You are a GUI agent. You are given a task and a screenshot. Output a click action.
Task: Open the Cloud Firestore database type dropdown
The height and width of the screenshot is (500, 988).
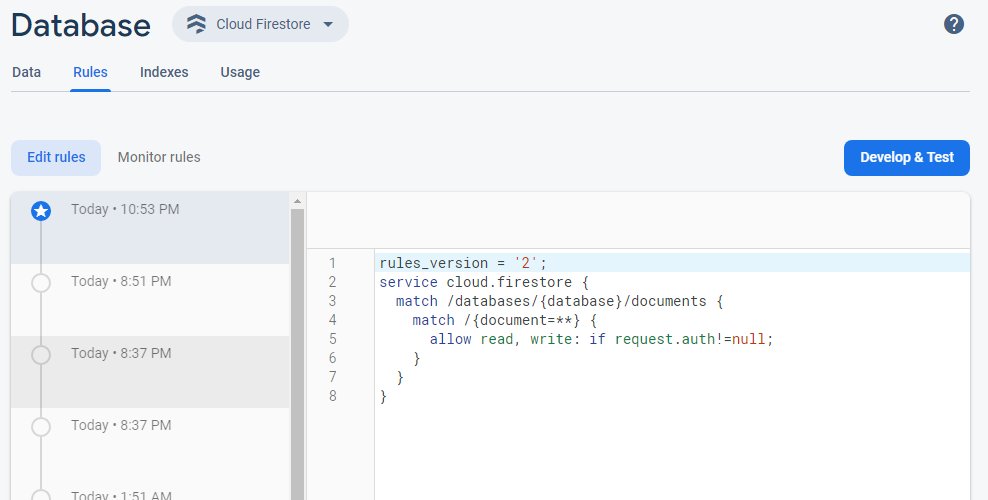pos(260,24)
